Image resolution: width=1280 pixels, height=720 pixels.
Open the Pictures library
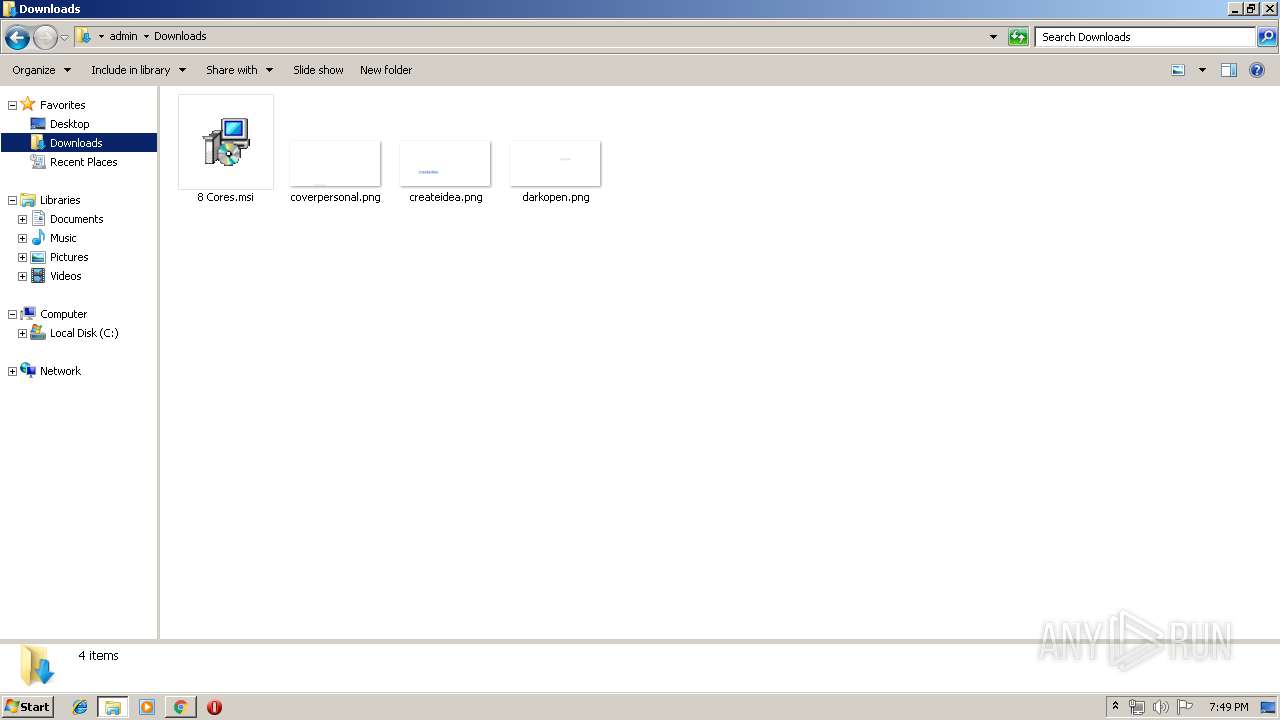point(69,257)
